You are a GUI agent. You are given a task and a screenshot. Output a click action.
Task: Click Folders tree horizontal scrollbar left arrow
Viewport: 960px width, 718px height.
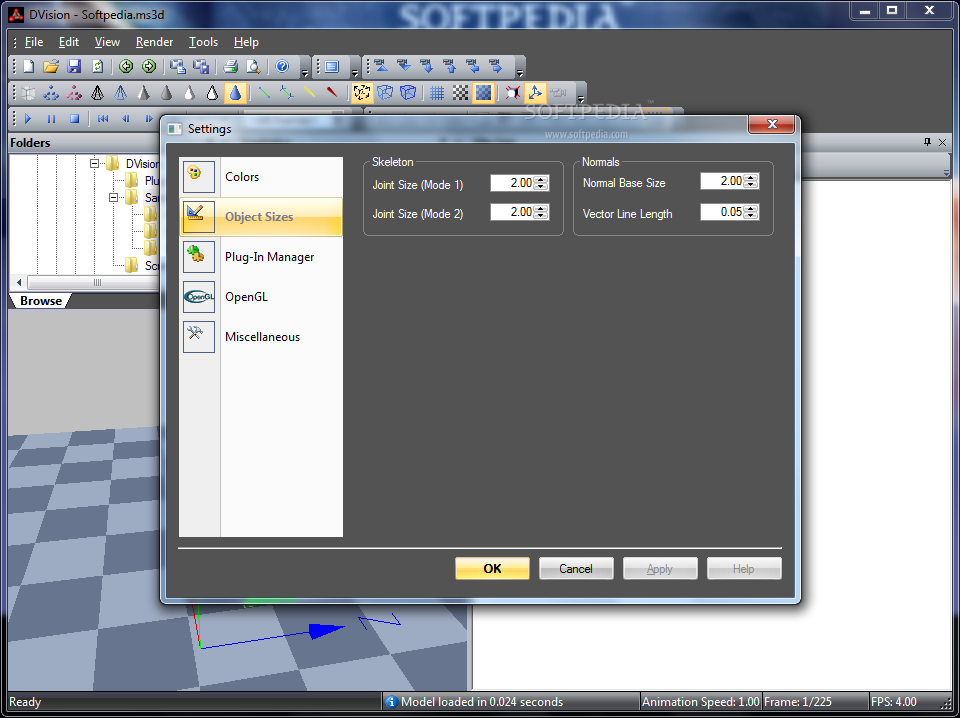(x=18, y=282)
